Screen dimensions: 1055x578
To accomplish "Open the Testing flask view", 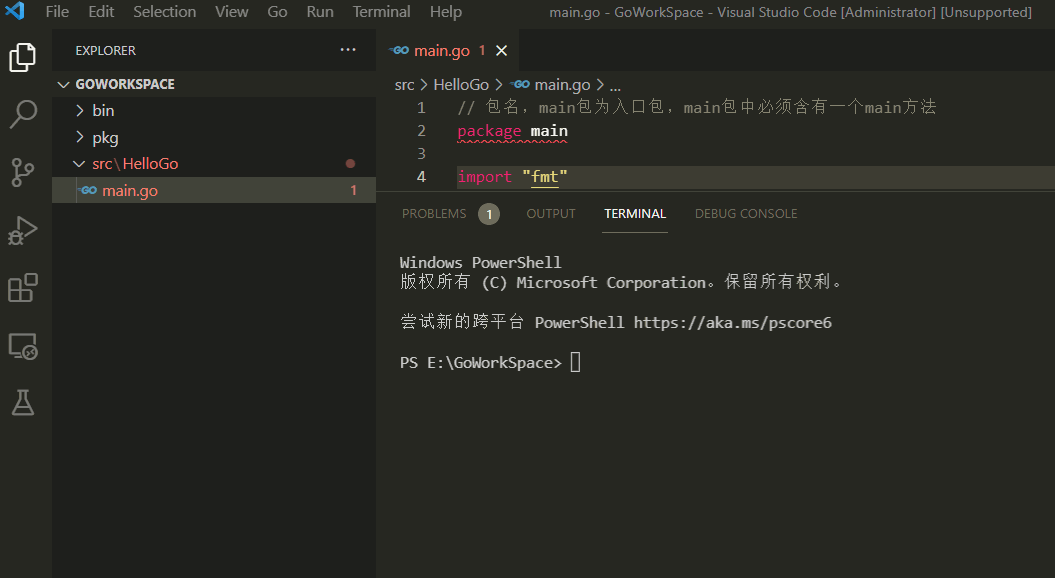I will [x=23, y=402].
